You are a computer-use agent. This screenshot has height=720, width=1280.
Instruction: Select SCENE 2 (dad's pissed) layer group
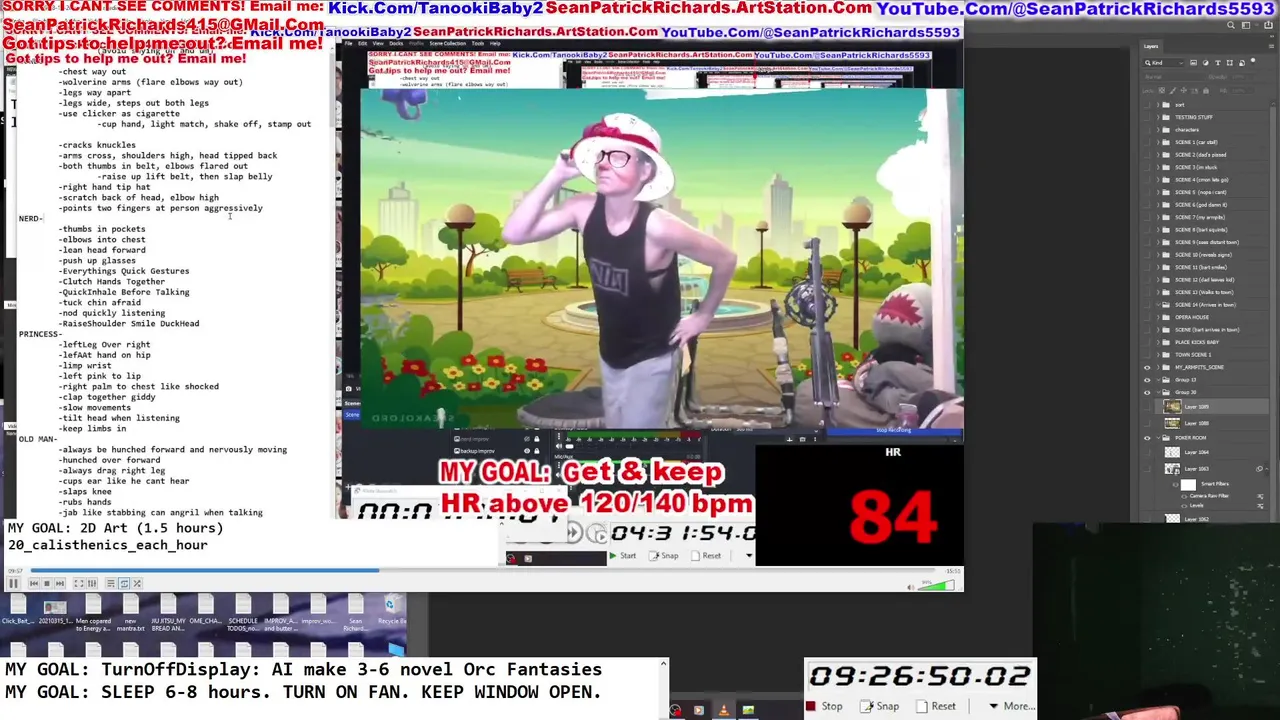pyautogui.click(x=1200, y=155)
